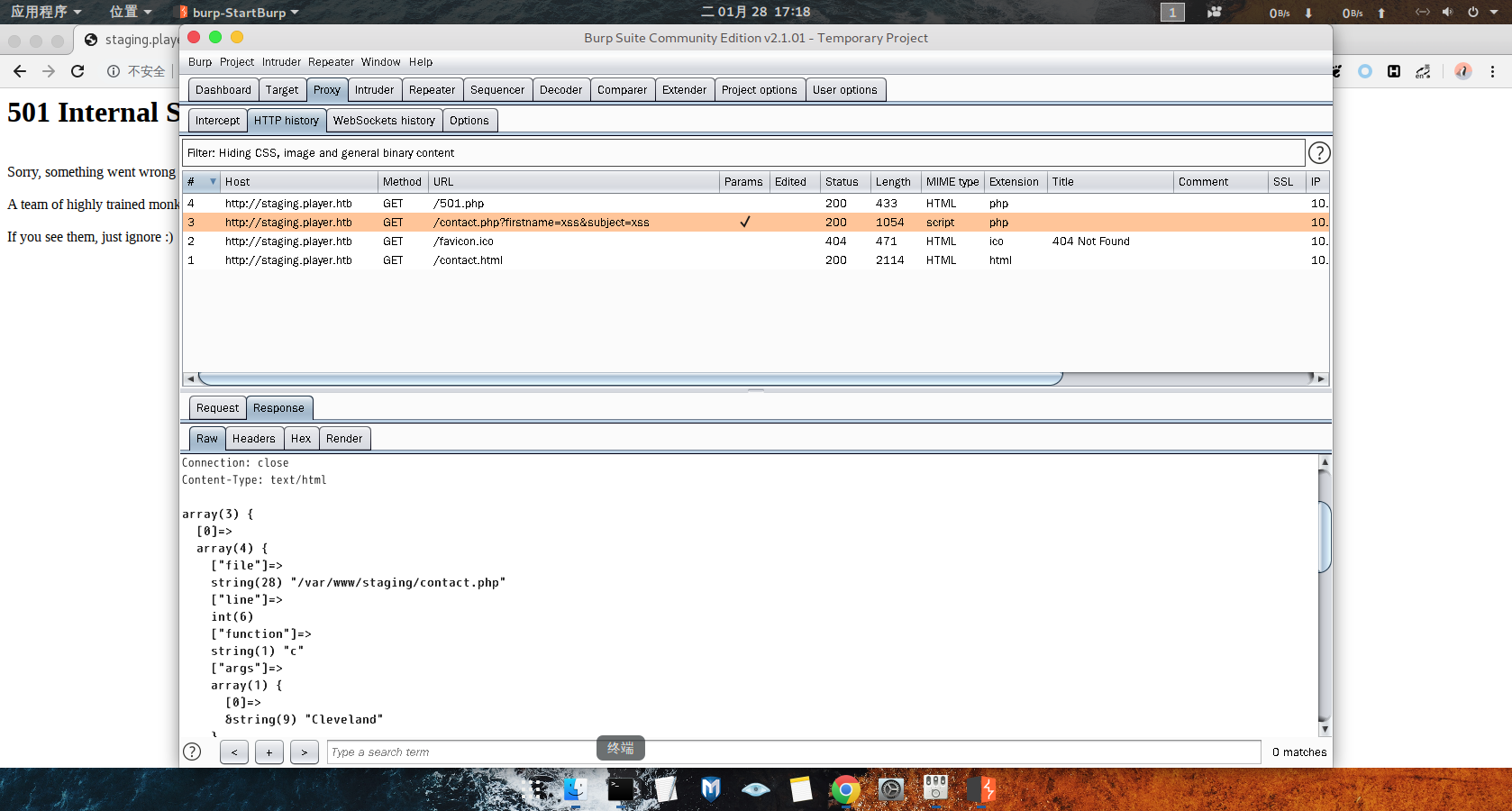Click the translate extension icon in Chrome
This screenshot has width=1512, height=811.
1423,71
